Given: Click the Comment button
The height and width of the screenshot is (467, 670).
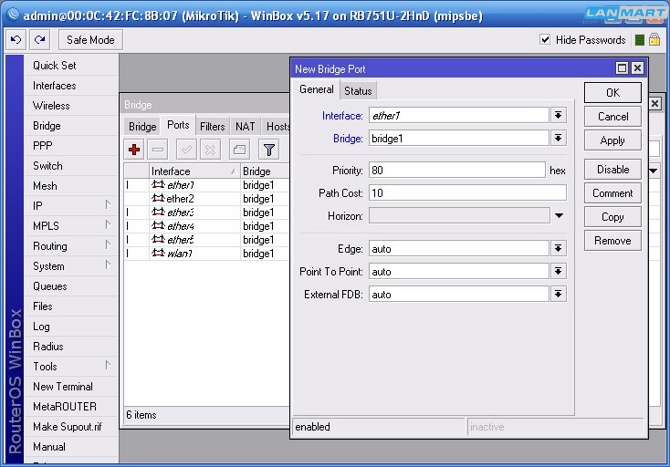Looking at the screenshot, I should 613,193.
